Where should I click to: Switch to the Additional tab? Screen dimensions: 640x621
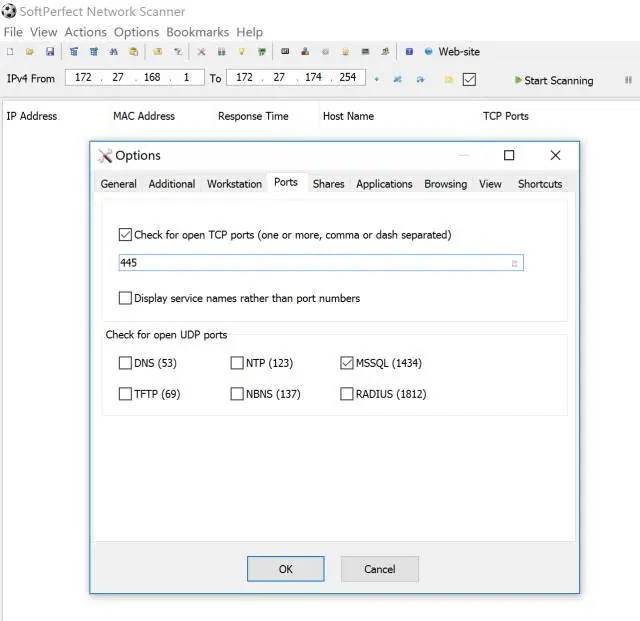[172, 184]
